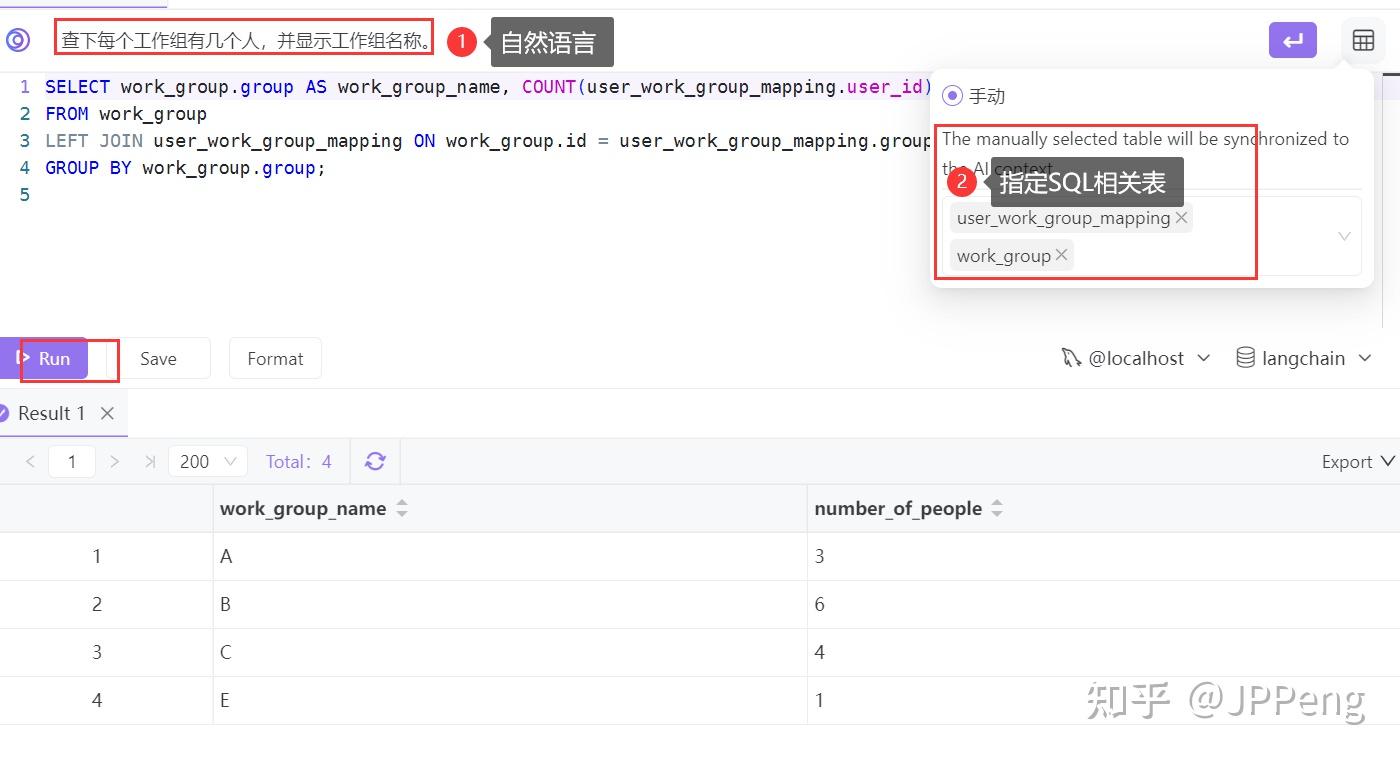Remove the work_group table tag

[x=1060, y=255]
